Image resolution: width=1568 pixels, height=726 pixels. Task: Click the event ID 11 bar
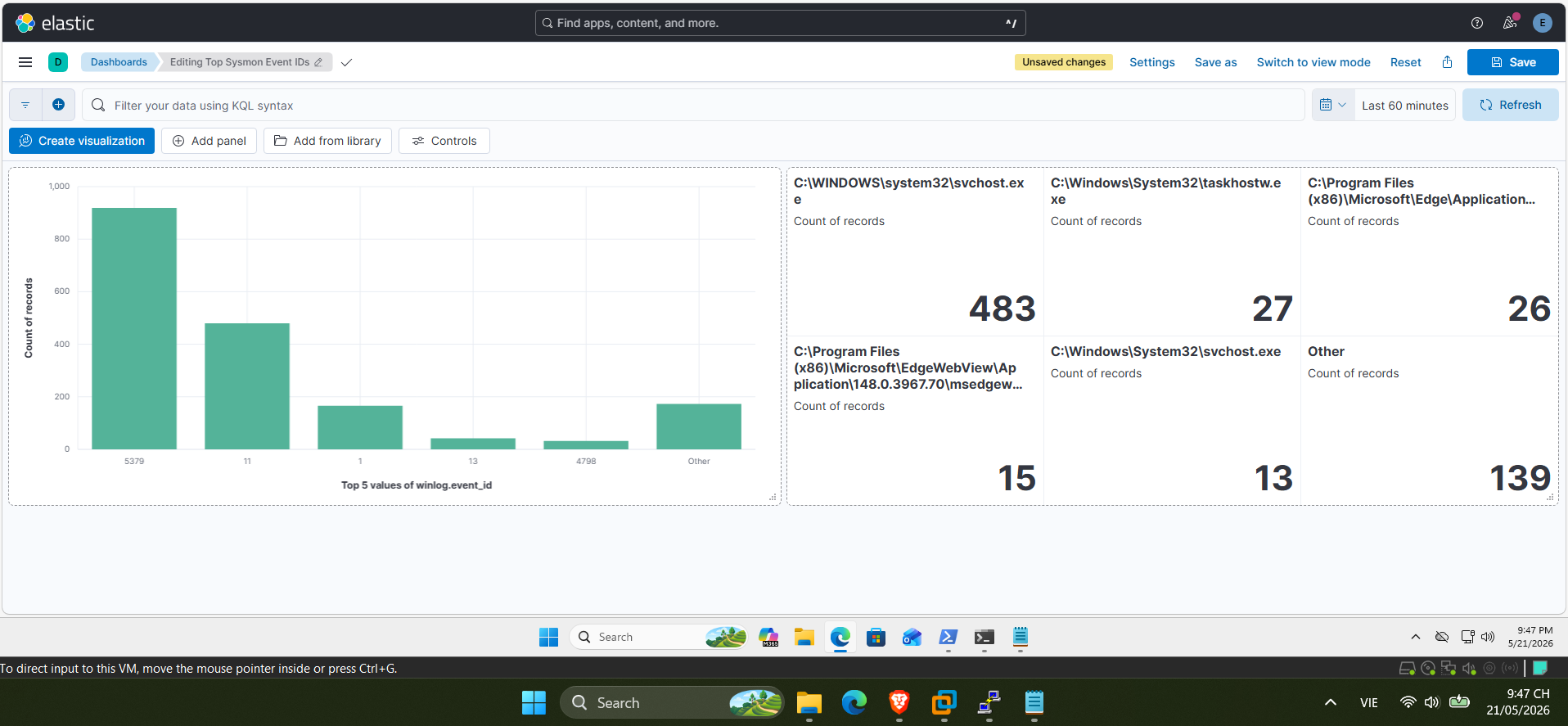247,386
